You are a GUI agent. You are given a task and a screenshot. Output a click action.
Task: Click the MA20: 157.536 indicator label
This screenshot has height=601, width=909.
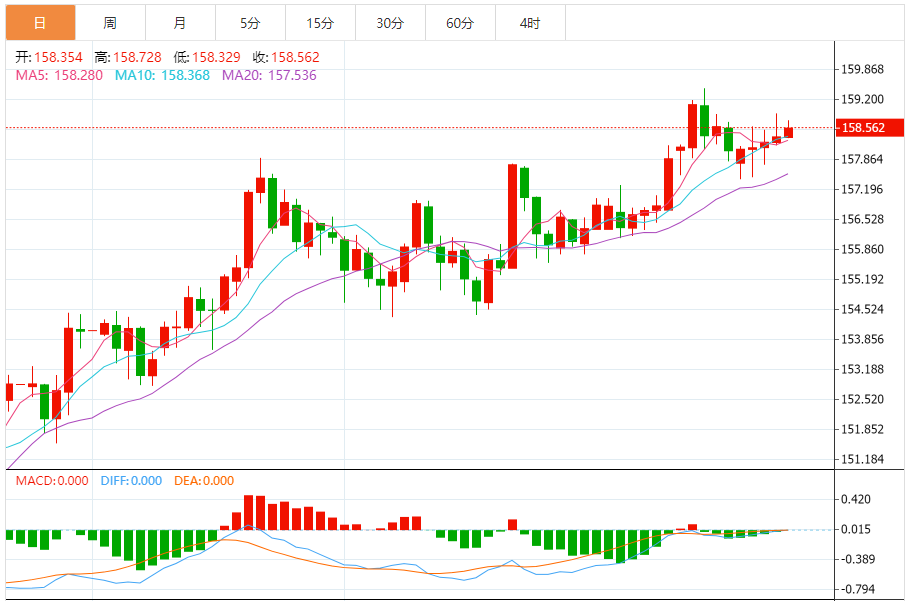(x=269, y=75)
